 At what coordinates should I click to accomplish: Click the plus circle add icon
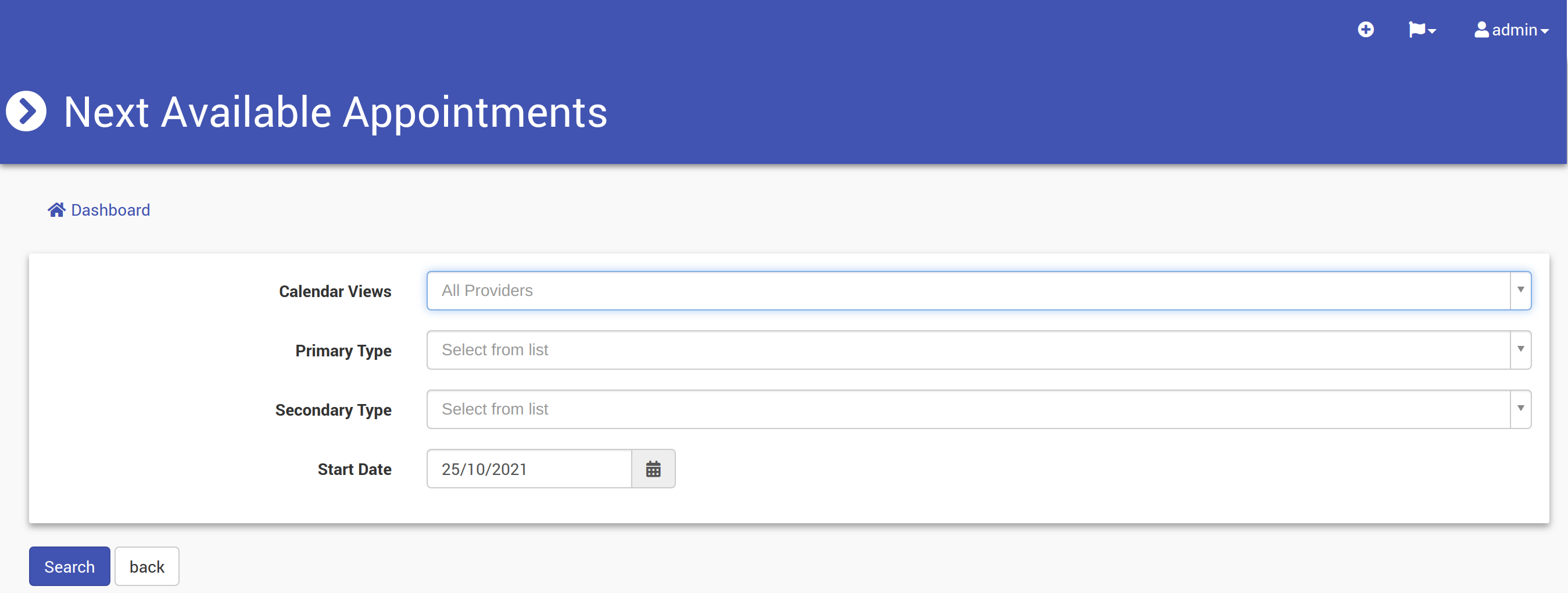1365,30
